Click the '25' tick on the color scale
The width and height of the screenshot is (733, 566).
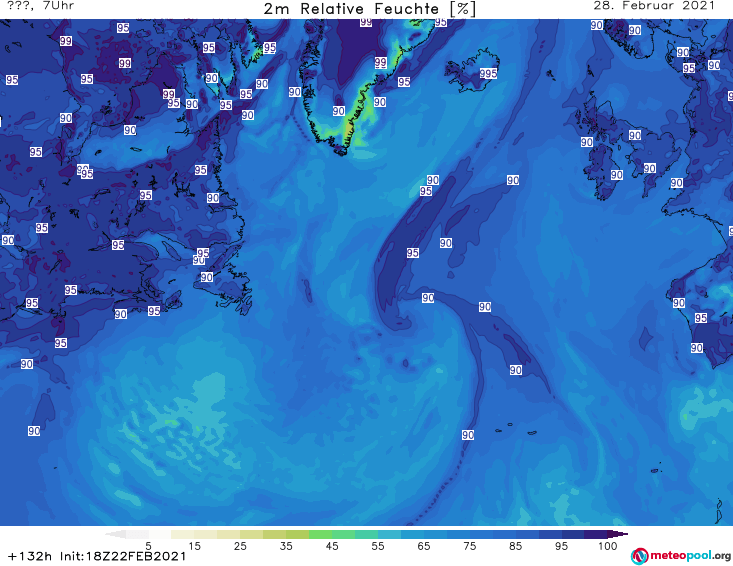coord(240,546)
